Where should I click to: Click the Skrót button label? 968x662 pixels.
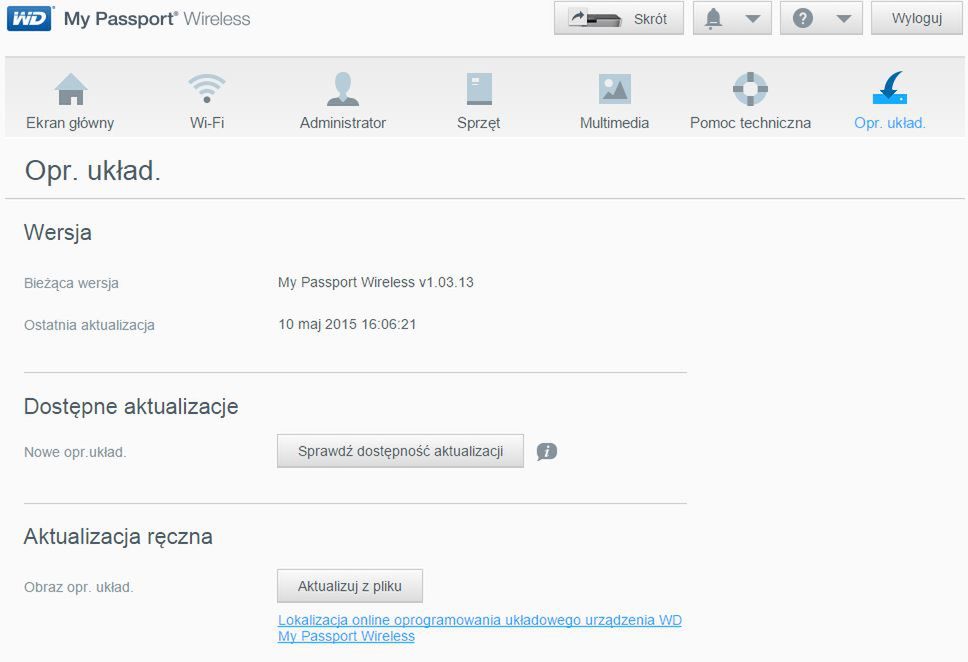(x=650, y=19)
